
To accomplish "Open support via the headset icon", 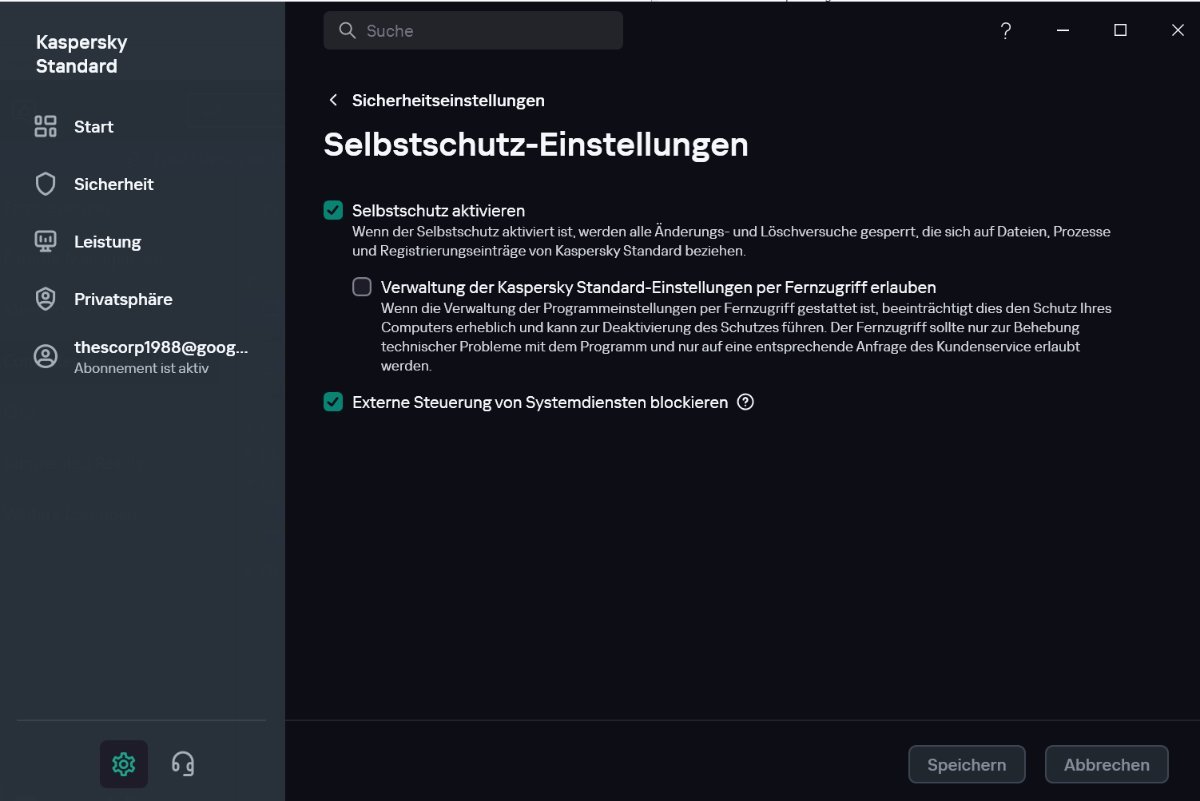I will click(182, 764).
